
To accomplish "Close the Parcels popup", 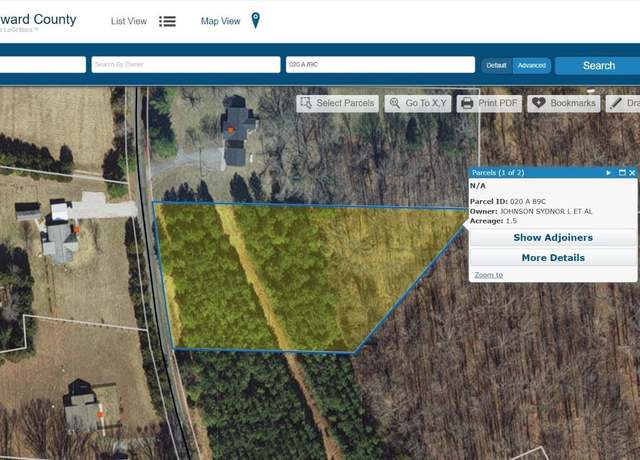I will pos(632,173).
